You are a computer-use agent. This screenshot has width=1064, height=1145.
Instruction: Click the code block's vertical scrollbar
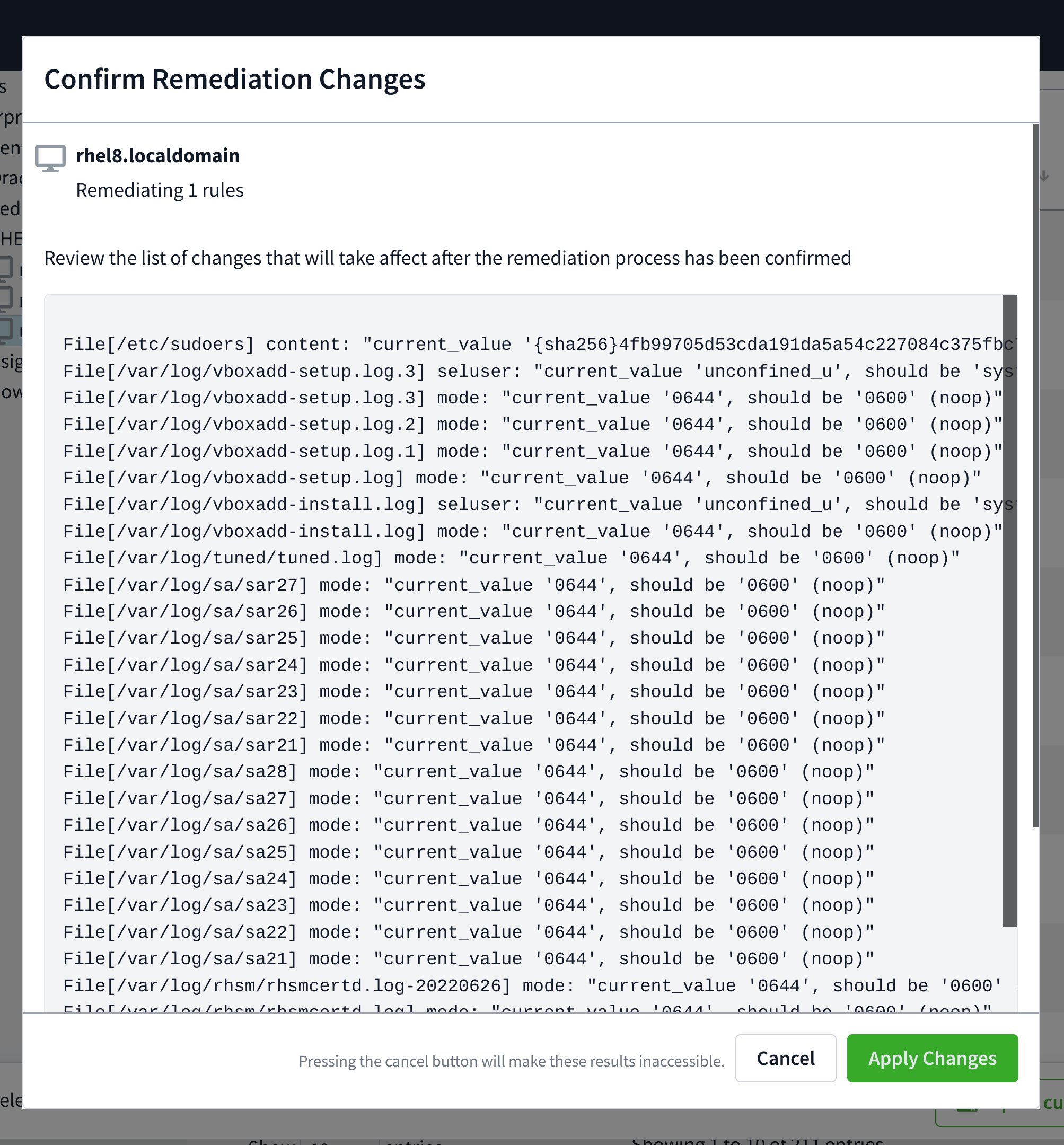(1009, 610)
